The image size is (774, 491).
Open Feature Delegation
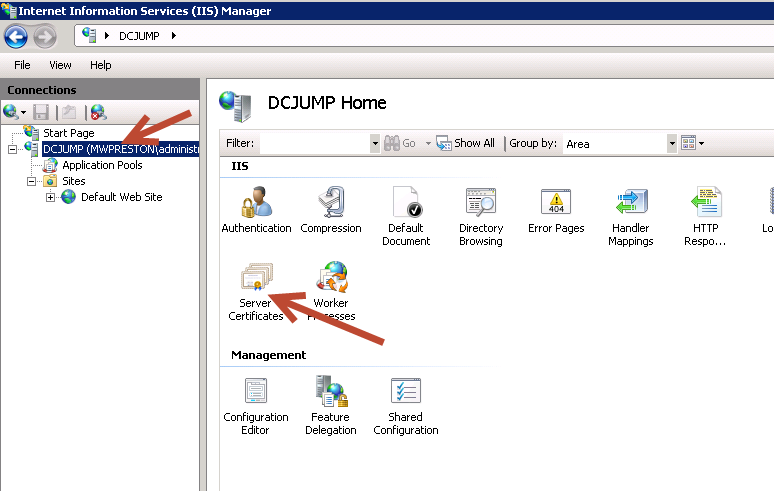tap(331, 406)
